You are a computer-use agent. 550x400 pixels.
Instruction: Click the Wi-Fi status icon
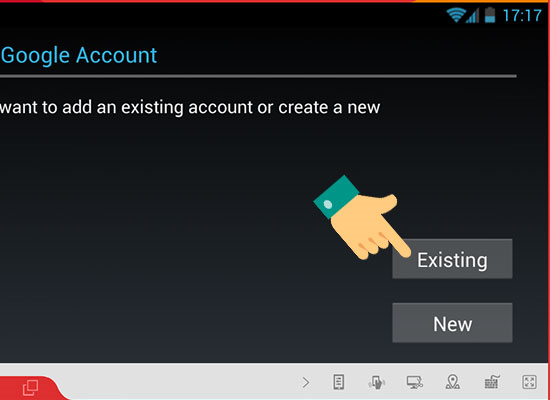(455, 15)
